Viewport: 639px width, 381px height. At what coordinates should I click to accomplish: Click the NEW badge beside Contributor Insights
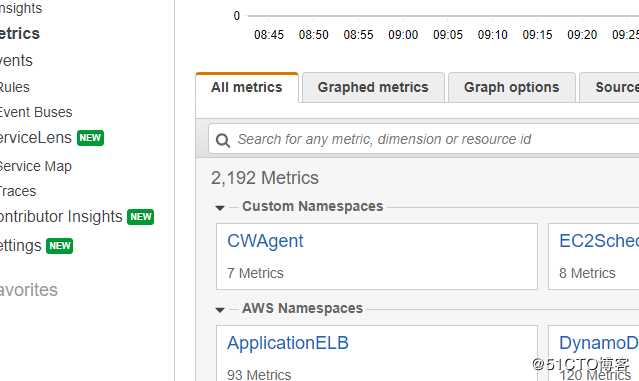(141, 216)
